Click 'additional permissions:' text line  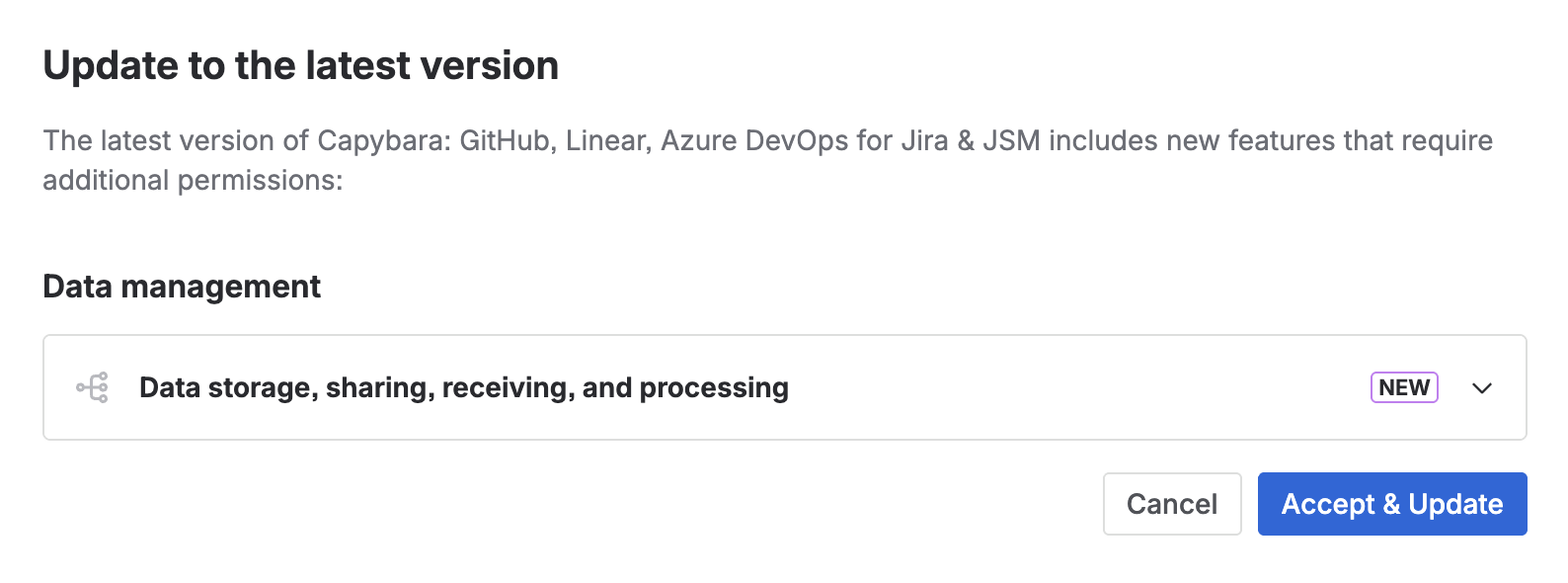pyautogui.click(x=193, y=180)
